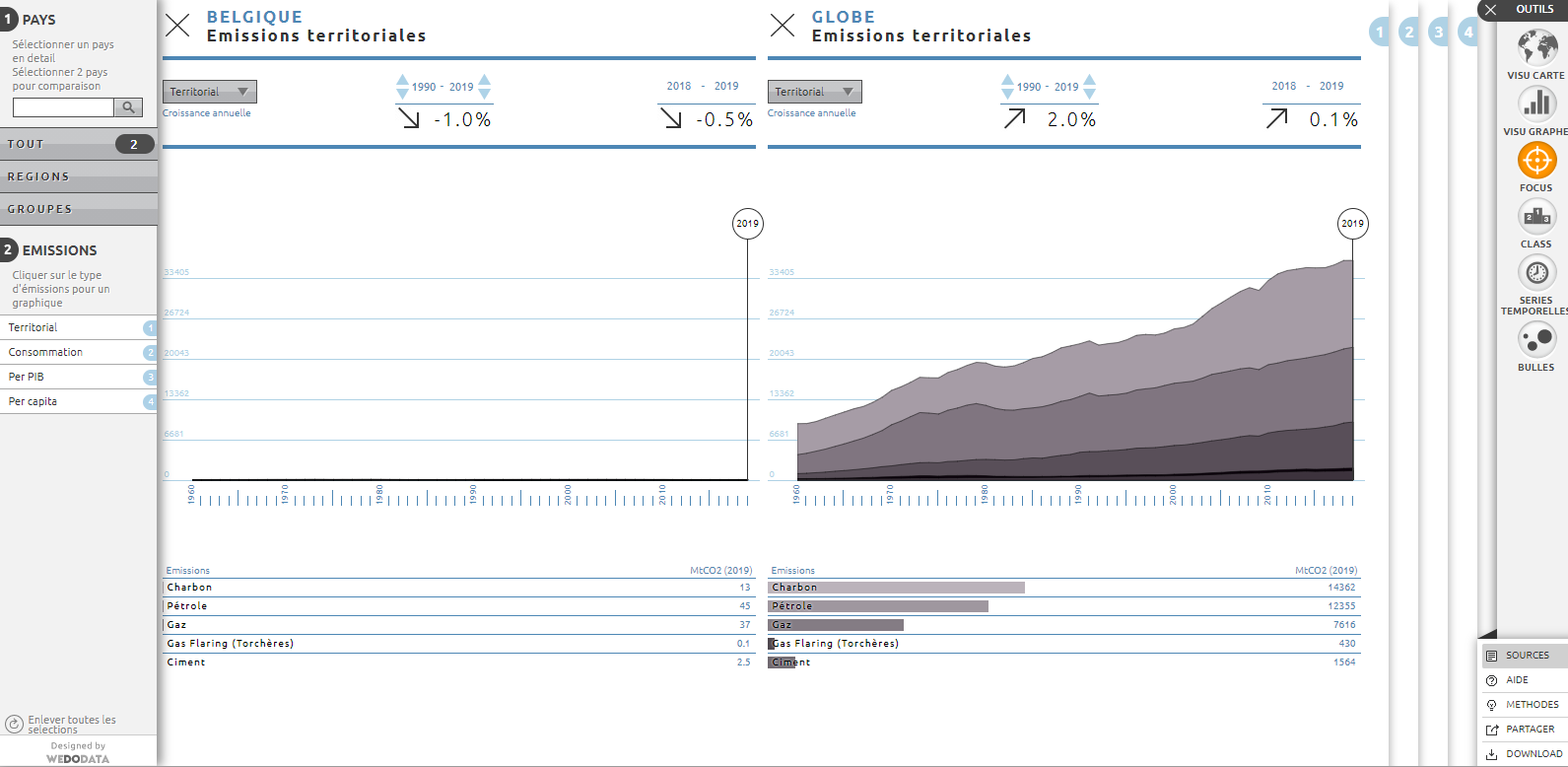Open the METHODES link
This screenshot has width=1568, height=767.
tap(1532, 705)
